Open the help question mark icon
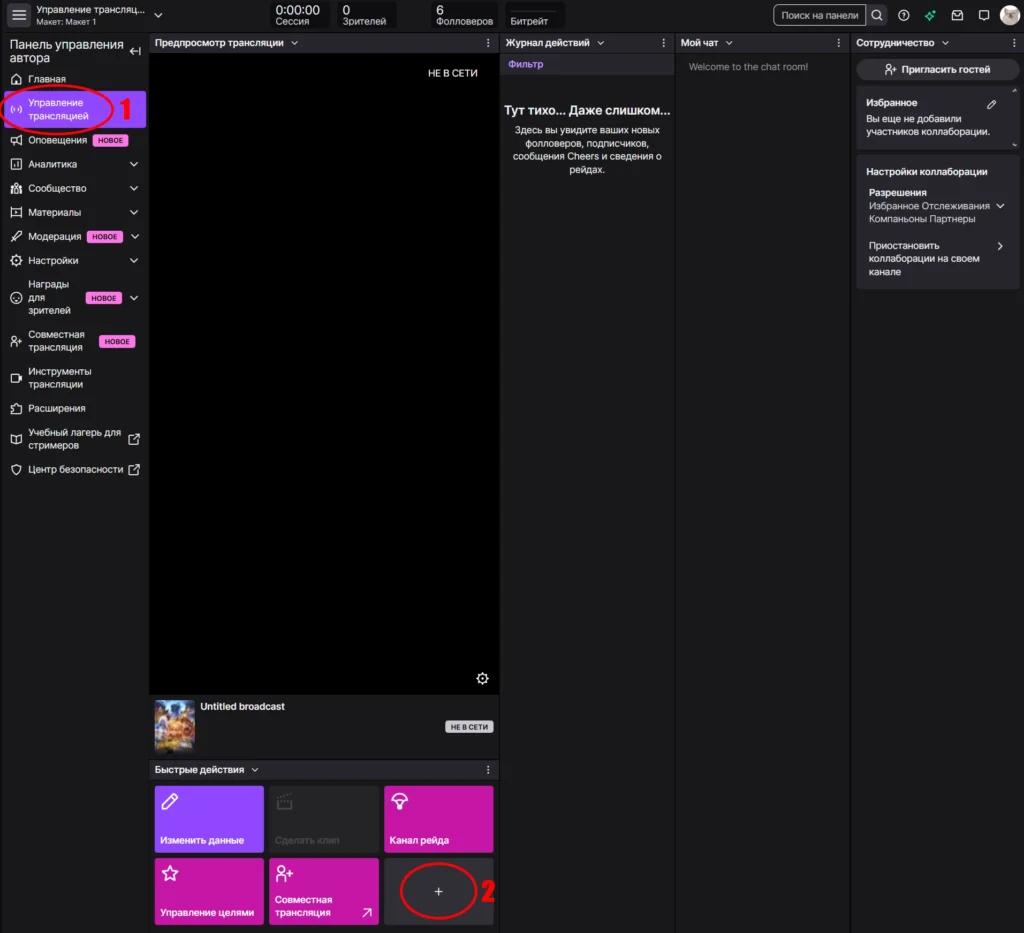The height and width of the screenshot is (933, 1024). (x=904, y=15)
